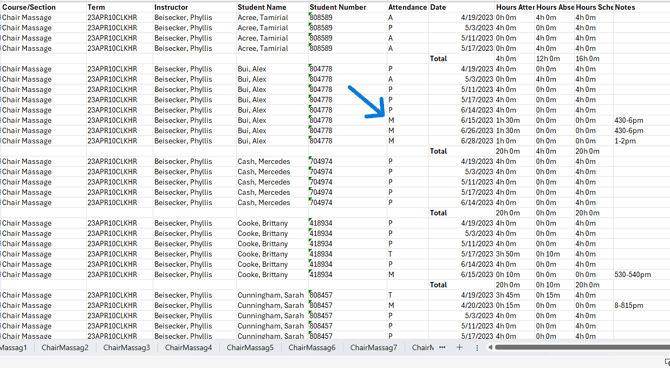
Task: Click the horizontal scrollbar track
Action: 581,347
